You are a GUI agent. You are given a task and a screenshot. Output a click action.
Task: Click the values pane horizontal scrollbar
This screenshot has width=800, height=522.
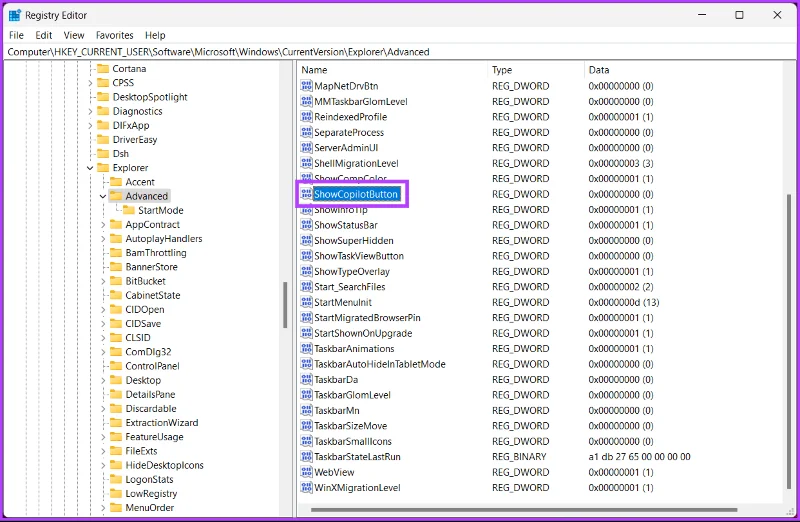coord(524,510)
